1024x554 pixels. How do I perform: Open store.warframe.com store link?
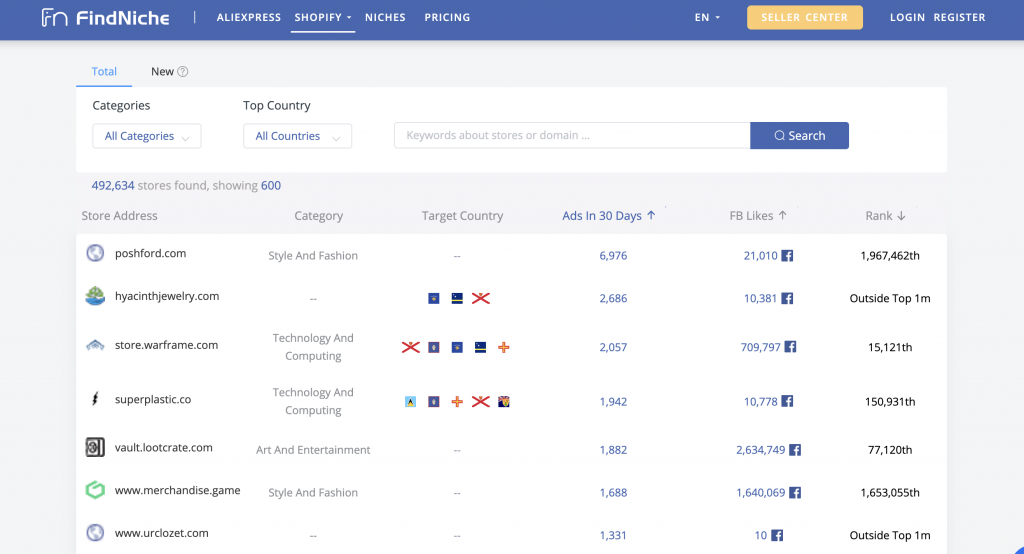167,345
